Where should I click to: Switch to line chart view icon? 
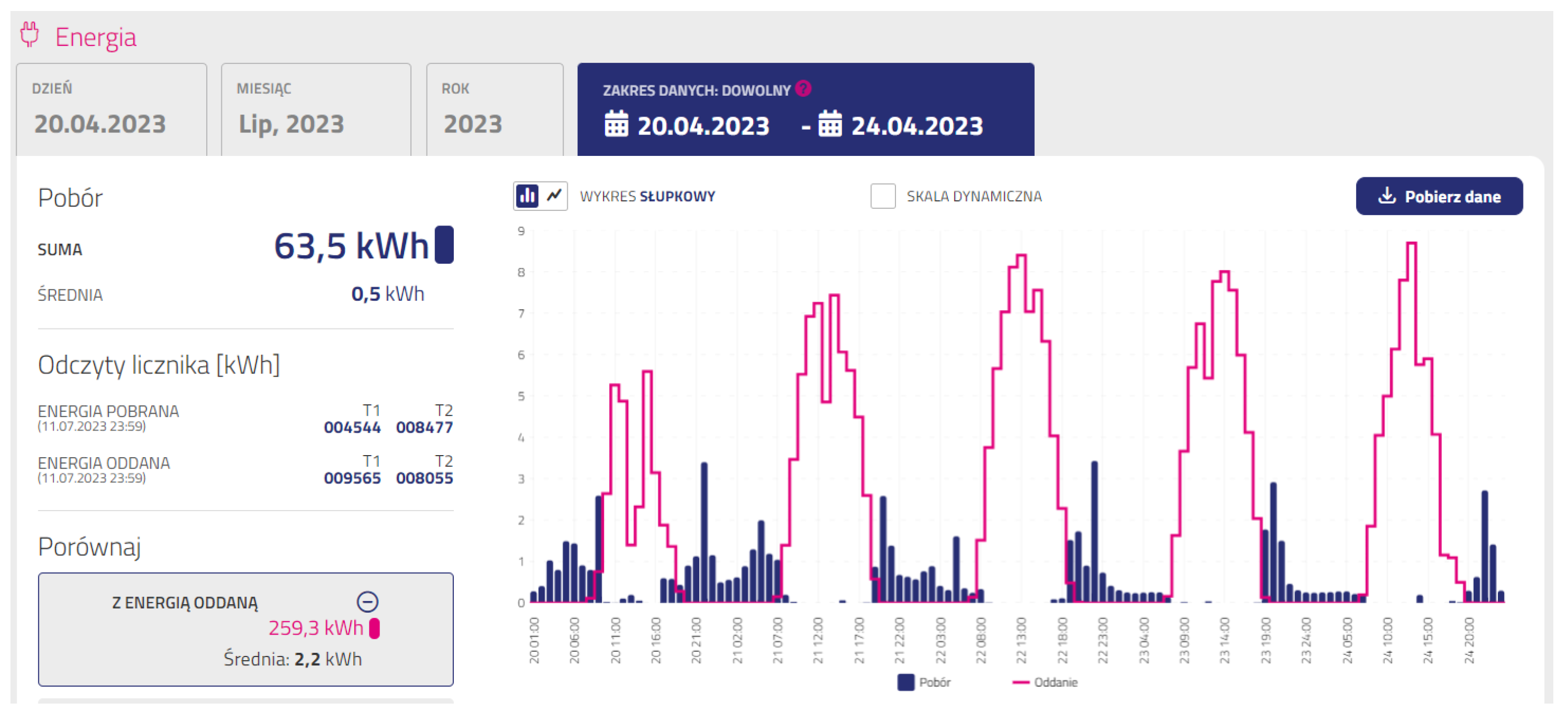pyautogui.click(x=555, y=196)
